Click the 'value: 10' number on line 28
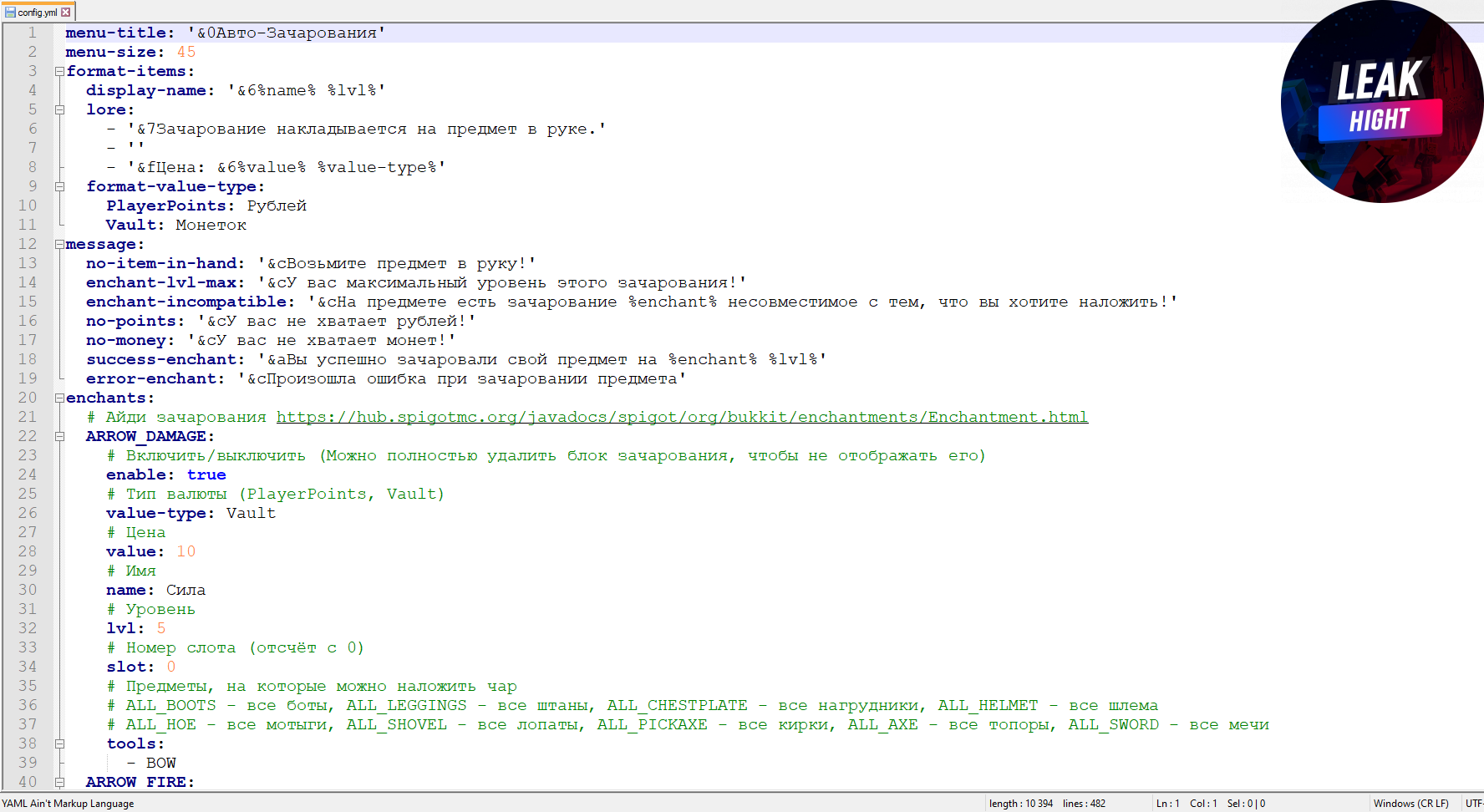1484x812 pixels. pos(186,551)
